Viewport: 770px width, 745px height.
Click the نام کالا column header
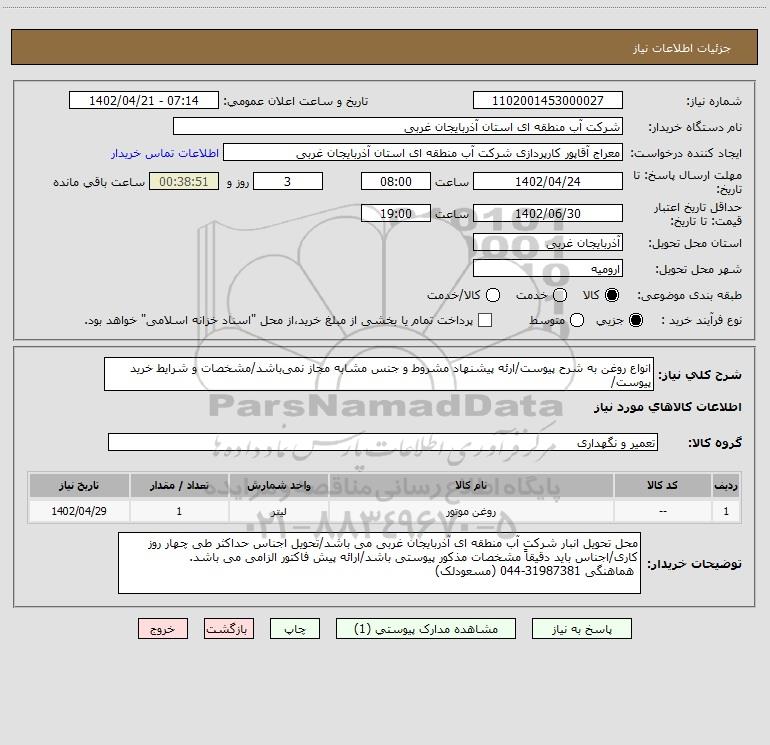pyautogui.click(x=471, y=485)
